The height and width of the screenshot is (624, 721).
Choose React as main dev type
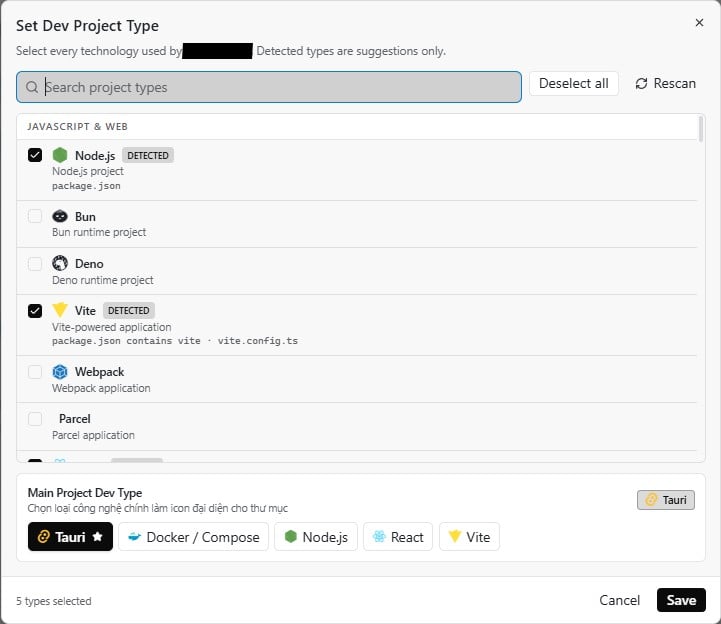398,536
